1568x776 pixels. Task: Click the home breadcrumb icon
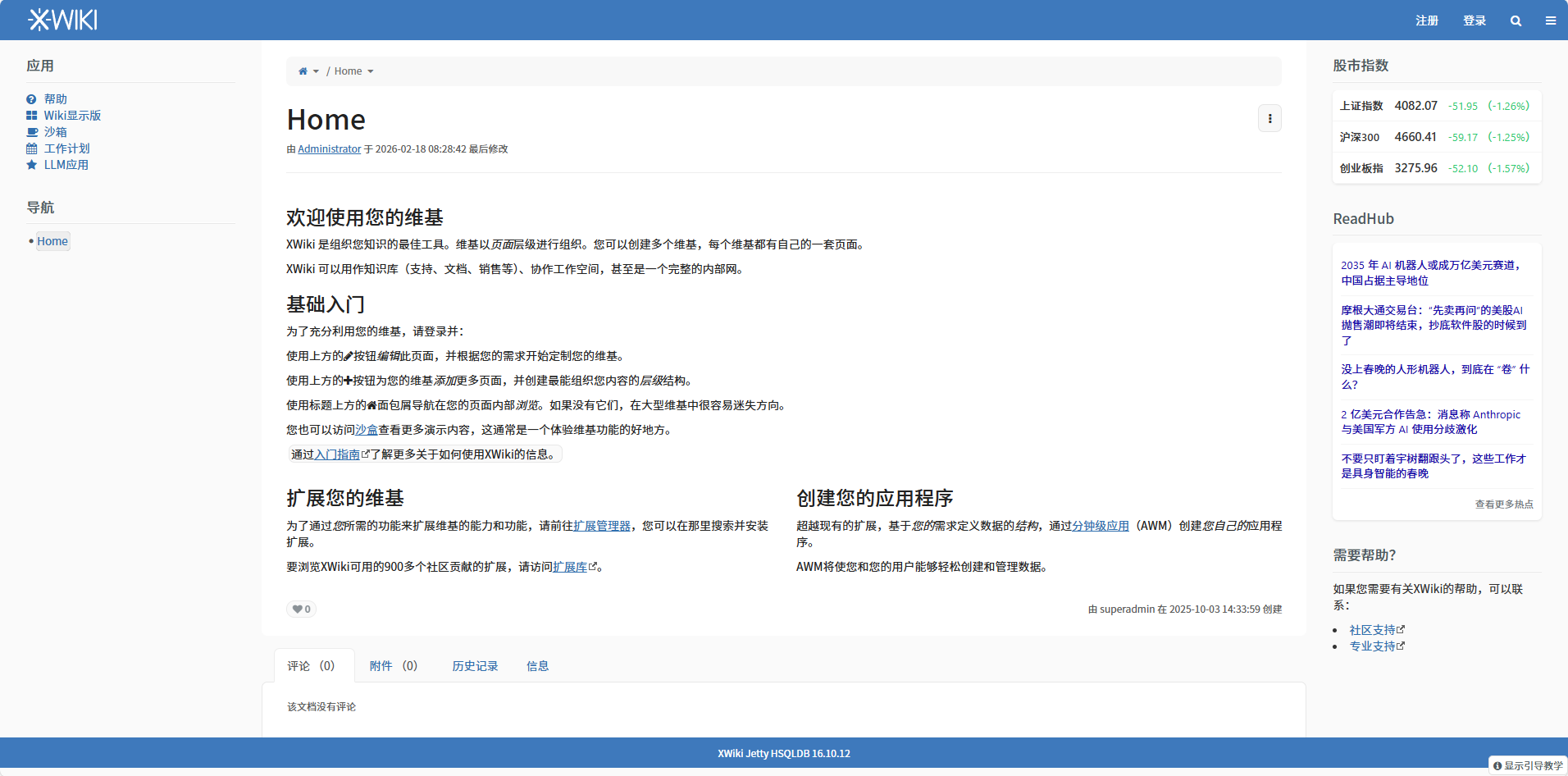point(303,71)
